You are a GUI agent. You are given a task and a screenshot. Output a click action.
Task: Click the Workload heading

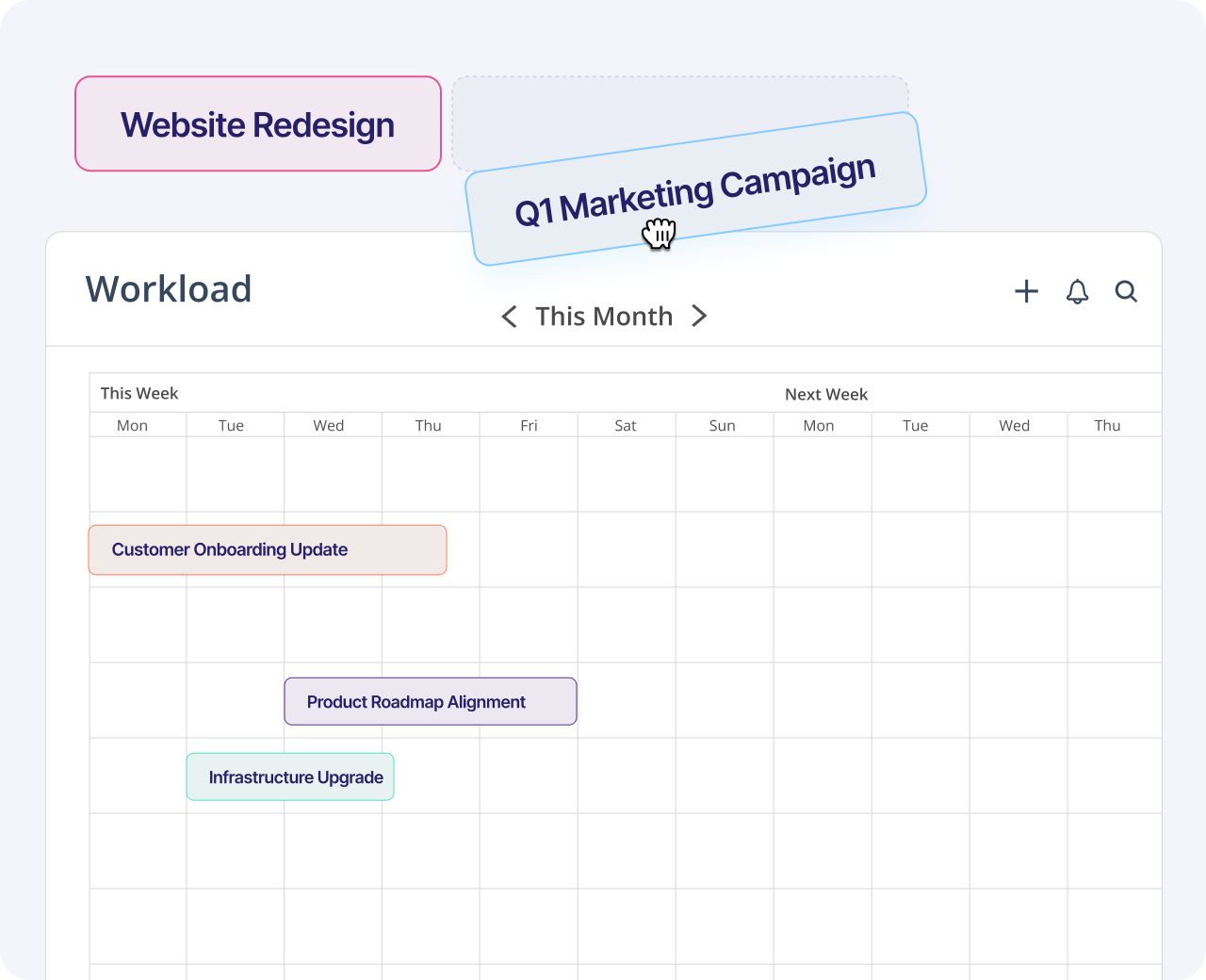(x=169, y=289)
